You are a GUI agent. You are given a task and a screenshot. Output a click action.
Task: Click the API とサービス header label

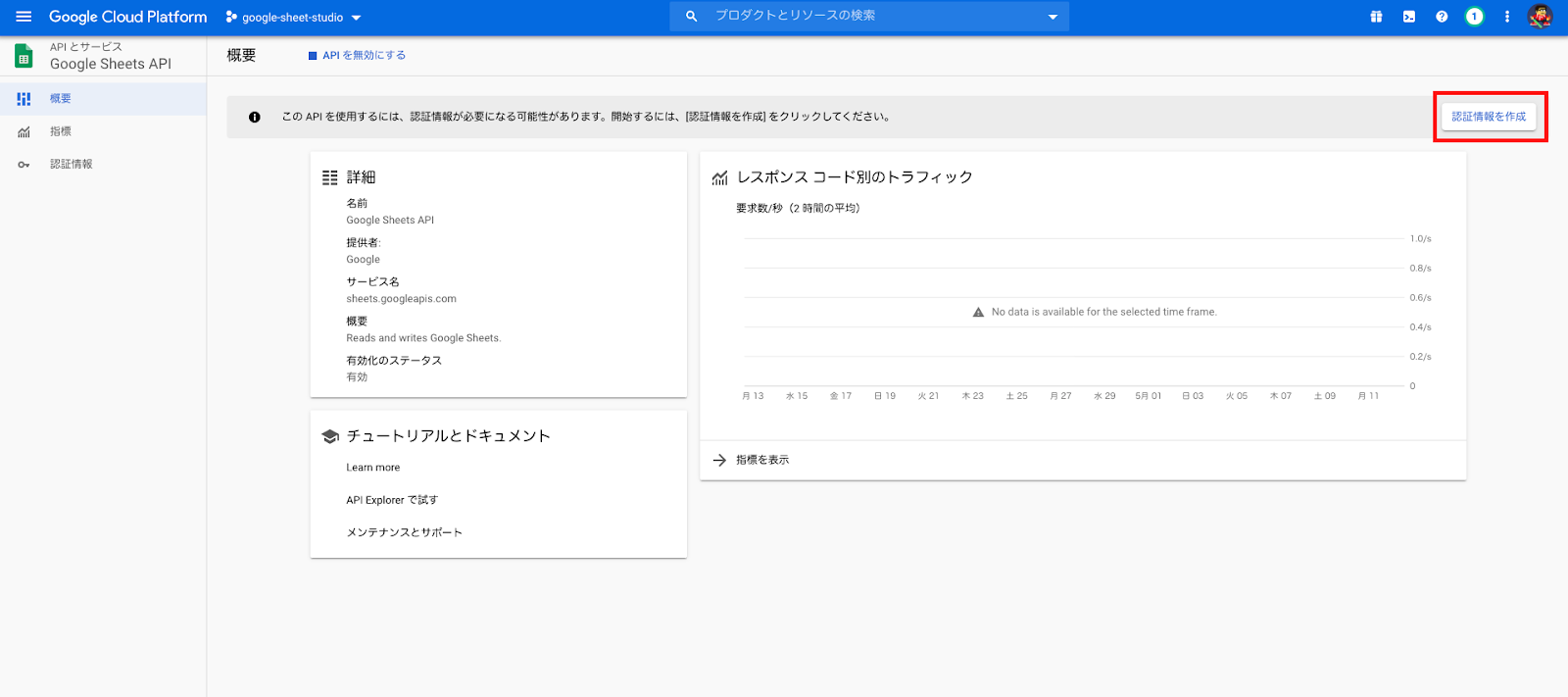tap(86, 47)
